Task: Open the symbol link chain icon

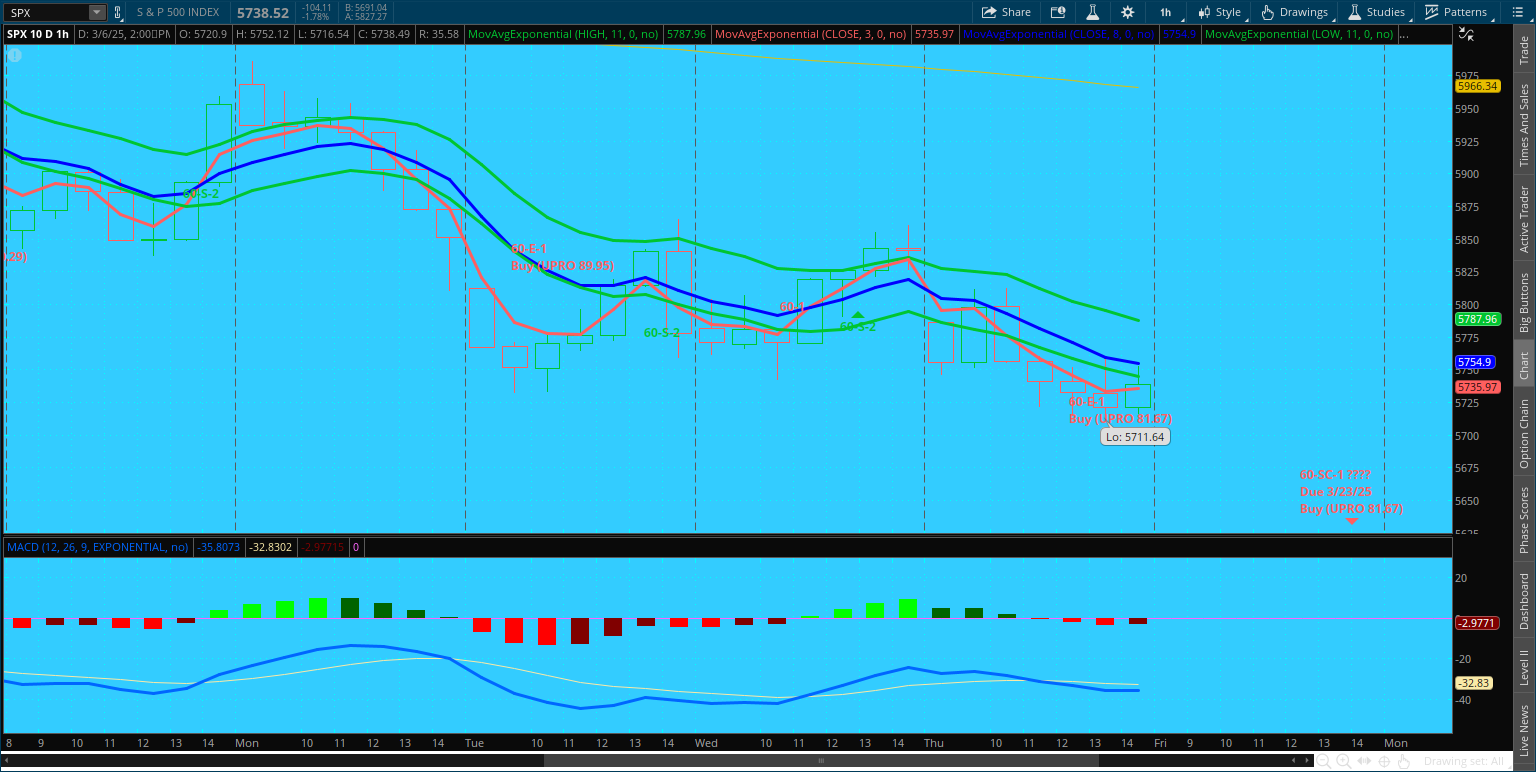Action: (x=118, y=12)
